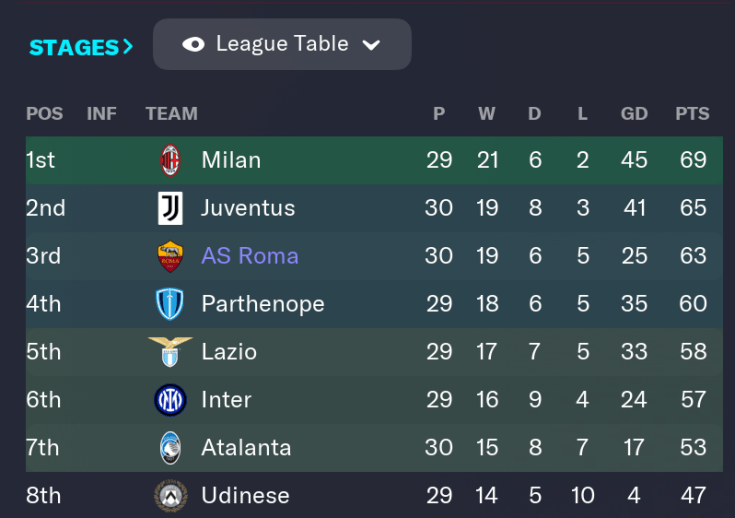This screenshot has width=735, height=518.
Task: Open the League Table view dropdown
Action: tap(282, 44)
